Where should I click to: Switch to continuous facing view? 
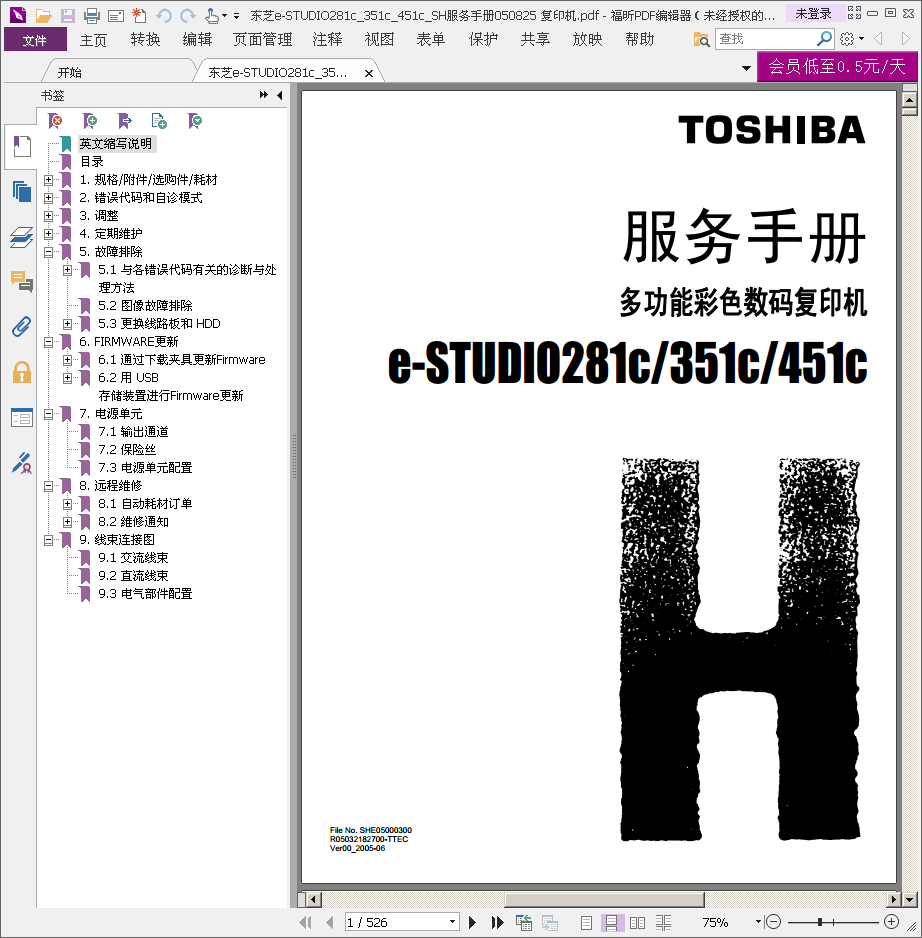pyautogui.click(x=663, y=922)
